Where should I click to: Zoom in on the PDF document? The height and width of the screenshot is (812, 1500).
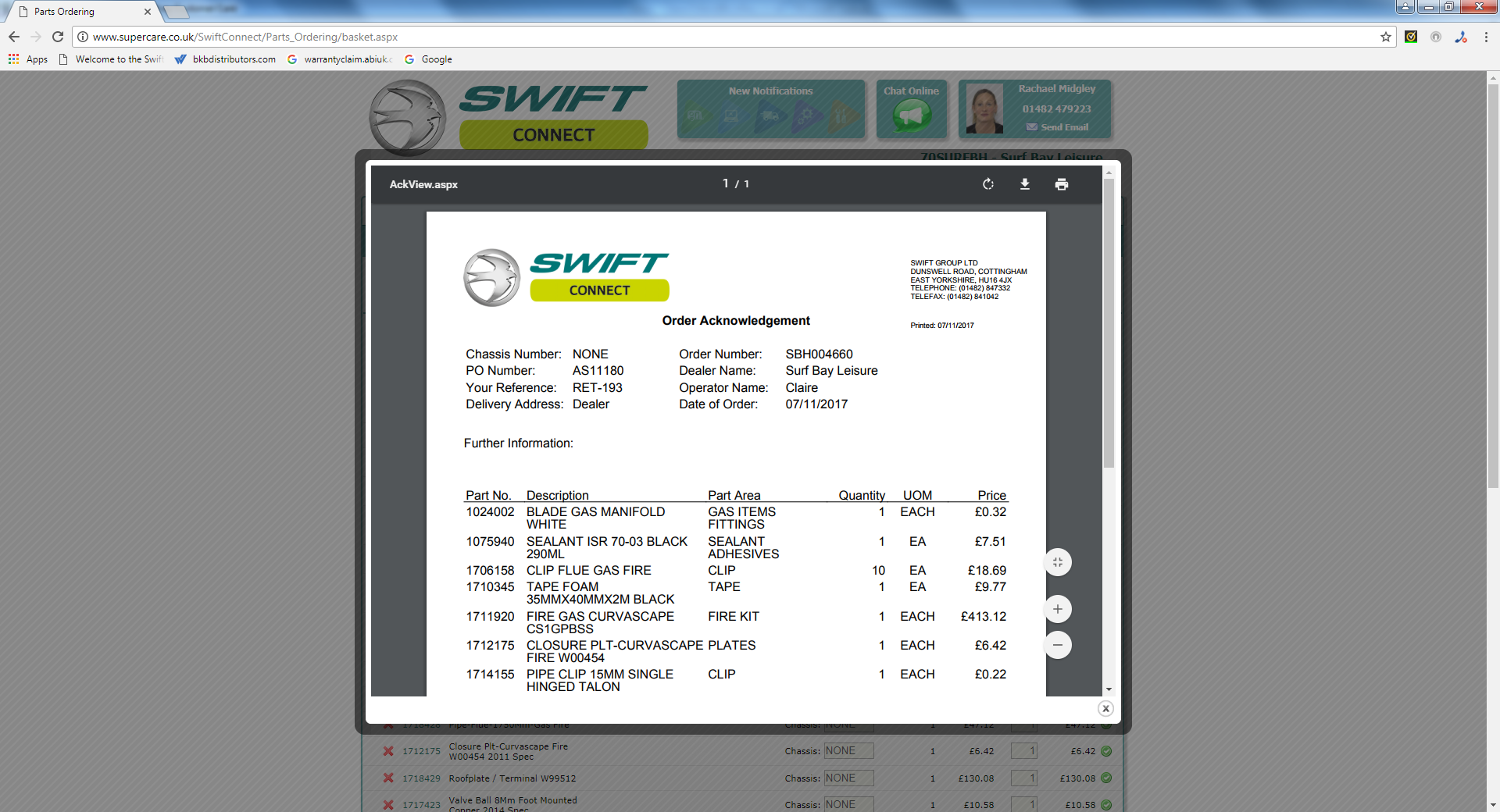1058,609
